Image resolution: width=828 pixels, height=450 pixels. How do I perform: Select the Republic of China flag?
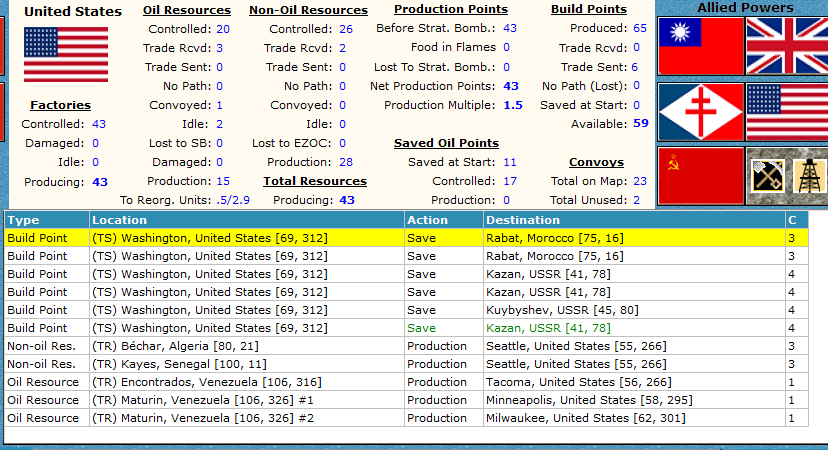point(701,46)
